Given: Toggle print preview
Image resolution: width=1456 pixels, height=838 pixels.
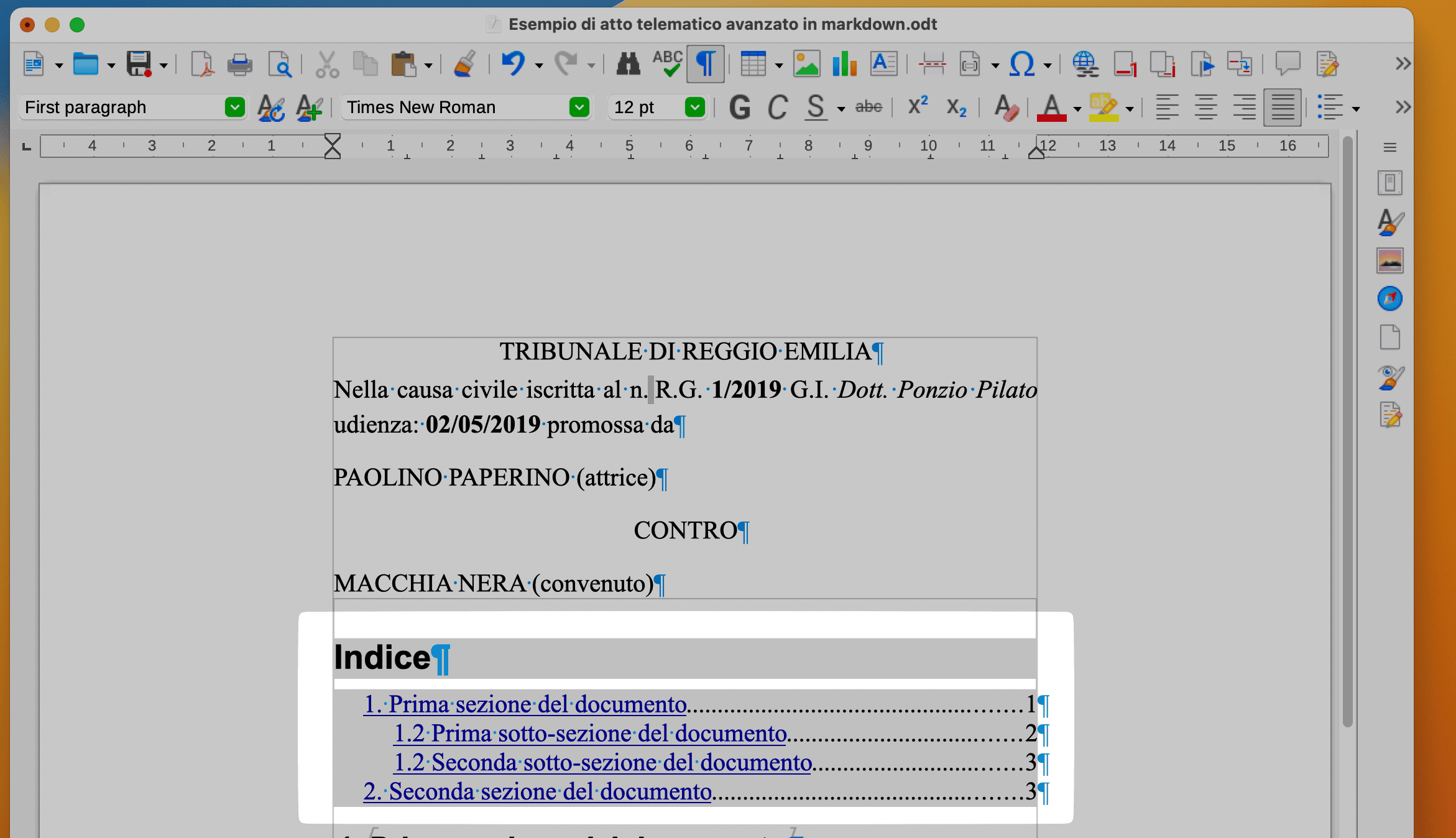Looking at the screenshot, I should coord(280,64).
